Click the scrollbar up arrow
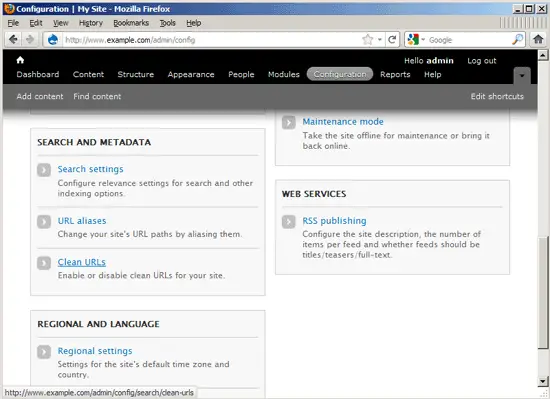550x399 pixels. (x=543, y=55)
